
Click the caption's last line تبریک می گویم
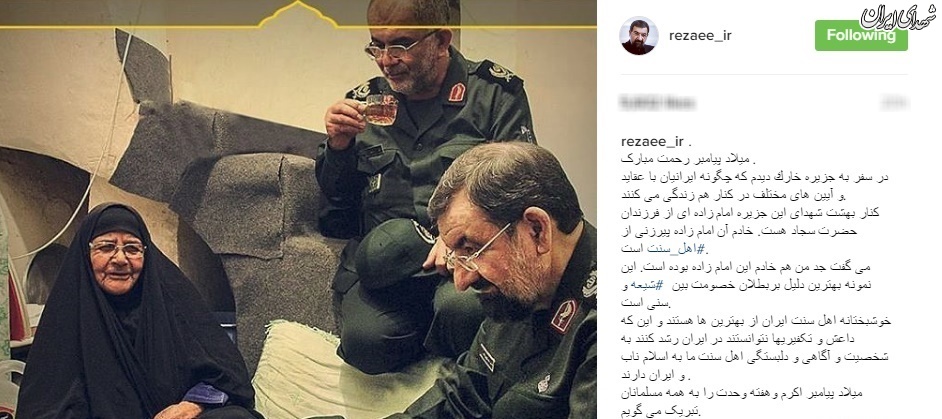(x=660, y=411)
